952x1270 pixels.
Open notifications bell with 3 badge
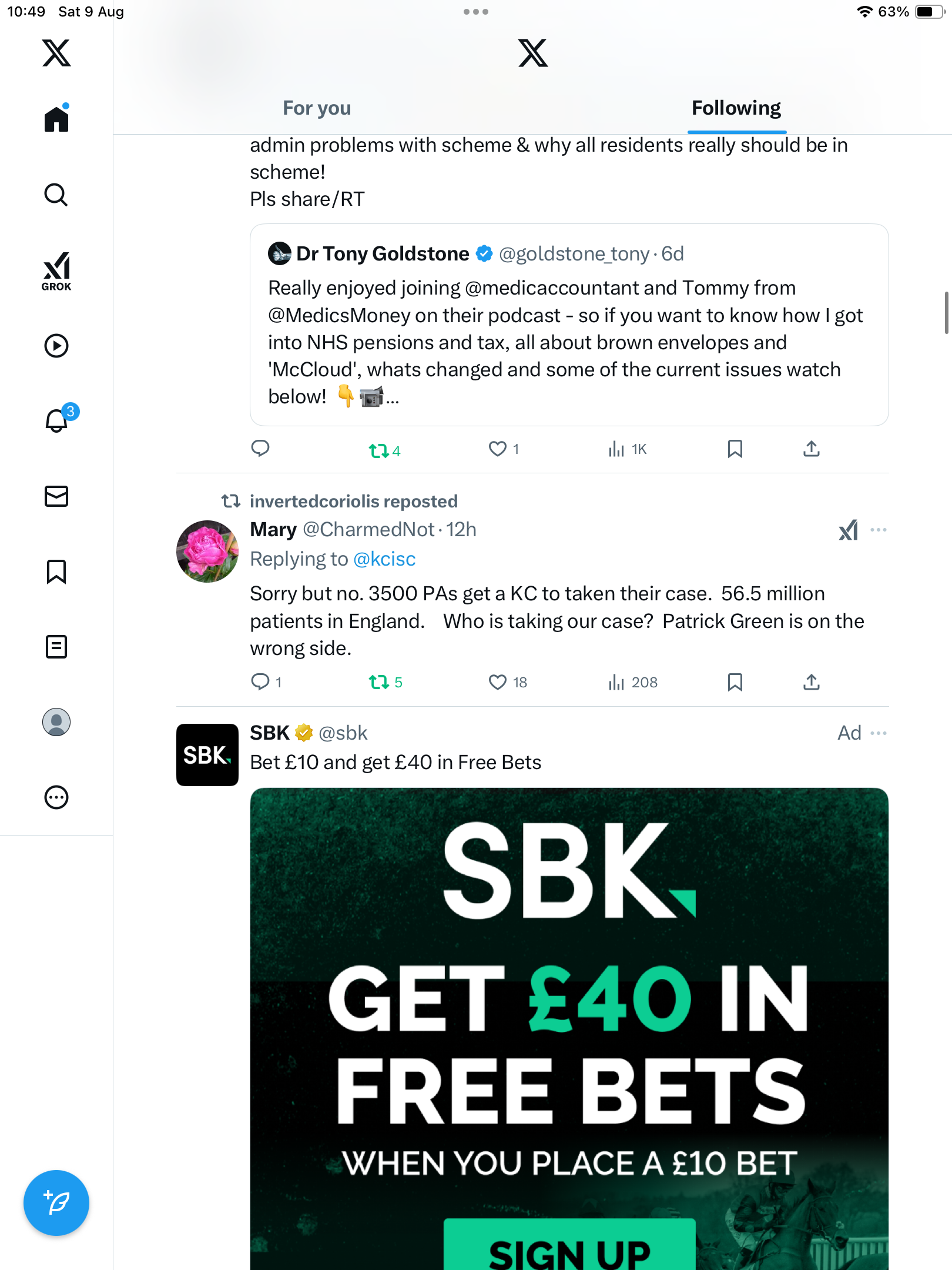(x=58, y=420)
